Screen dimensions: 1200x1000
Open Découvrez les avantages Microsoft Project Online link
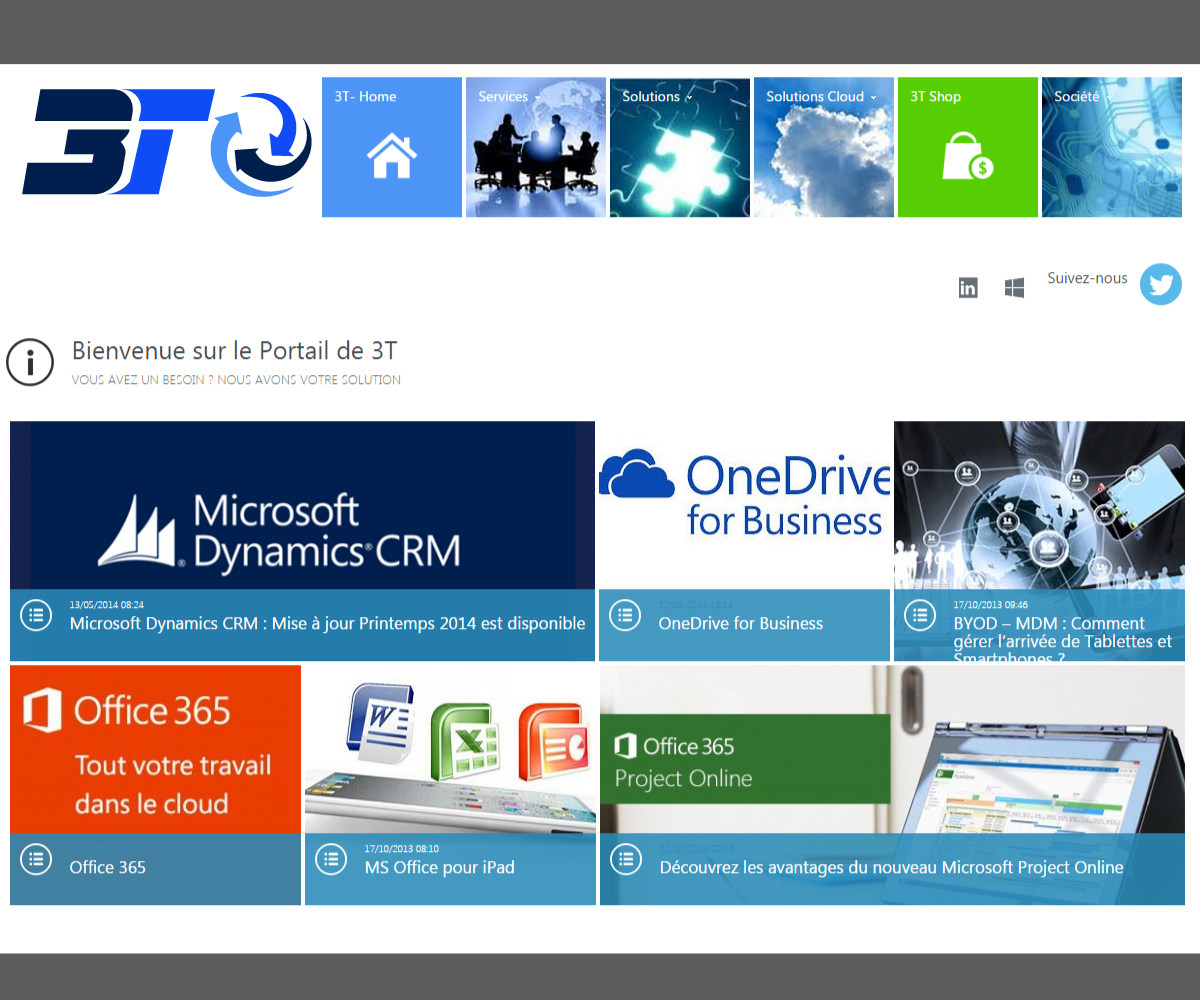tap(891, 867)
